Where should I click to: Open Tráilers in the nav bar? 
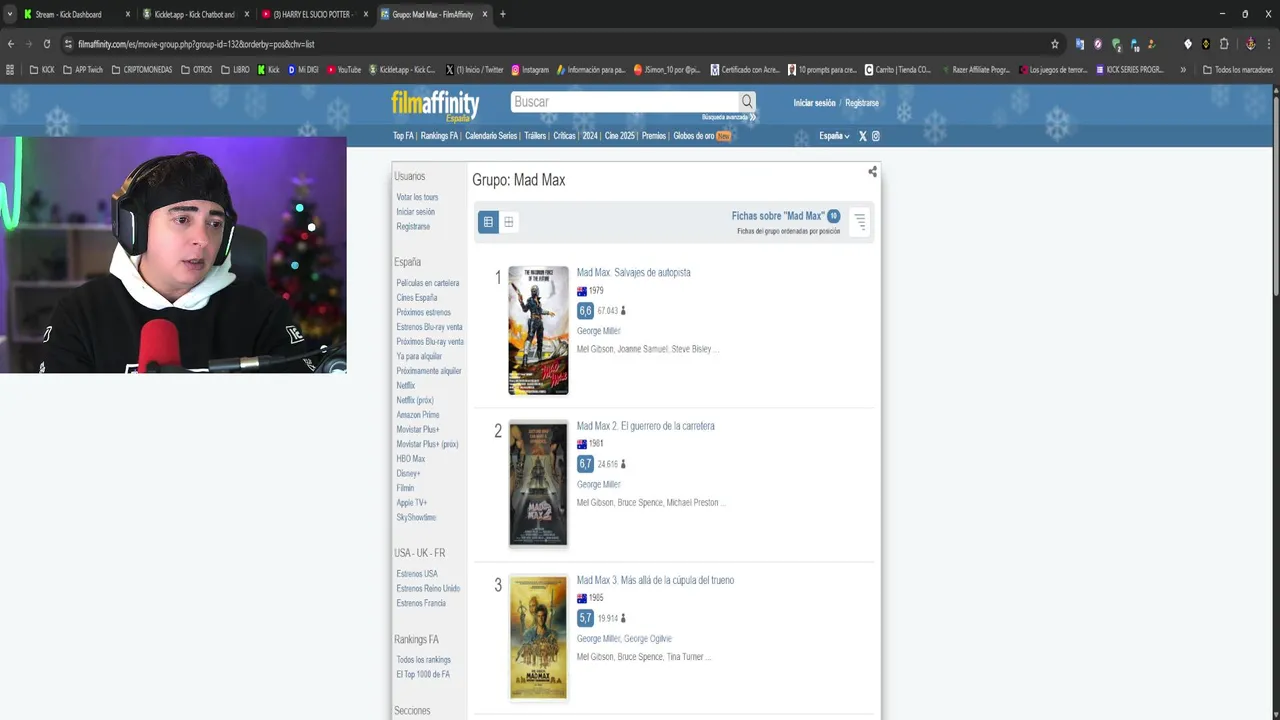(535, 136)
